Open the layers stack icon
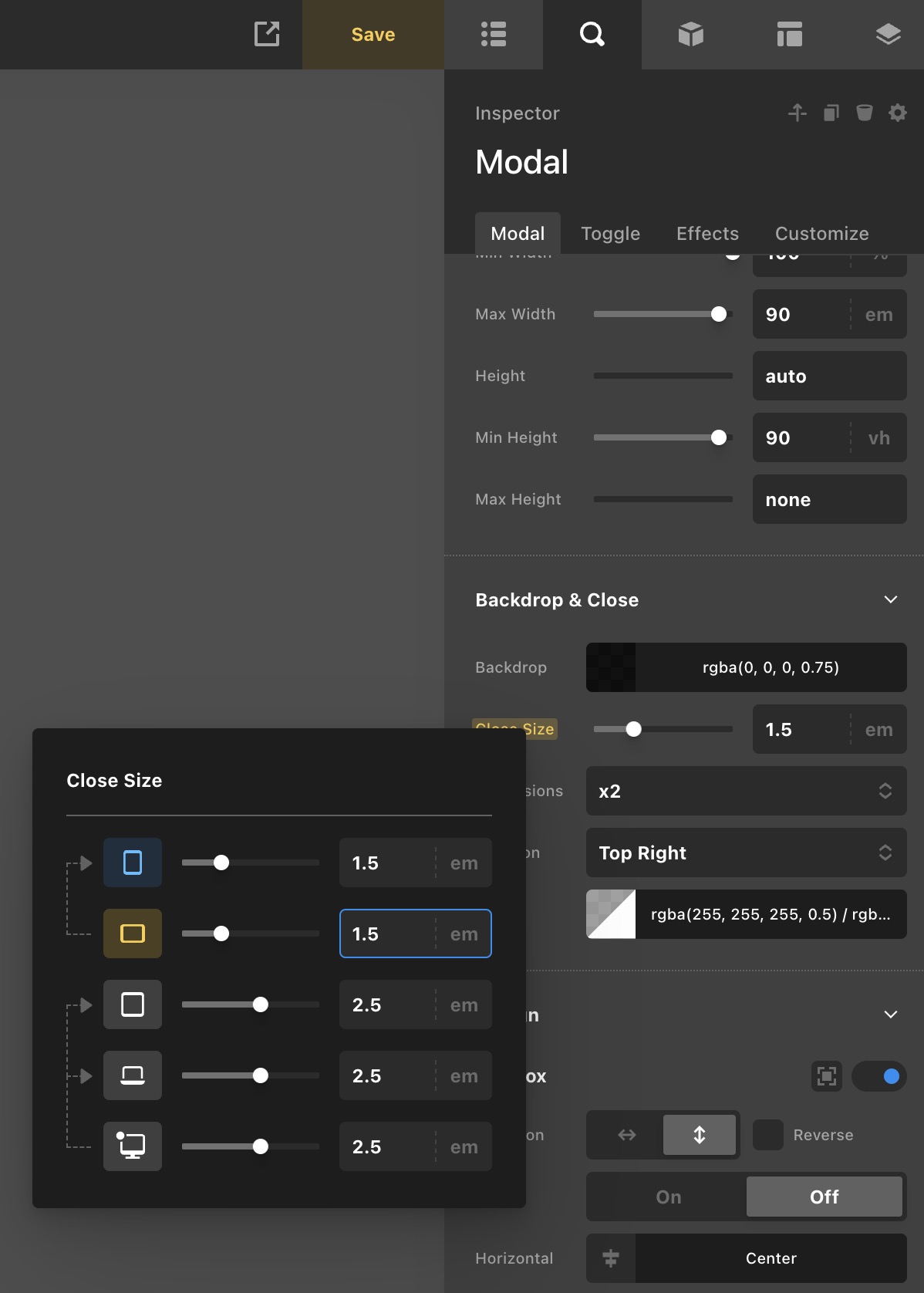This screenshot has width=924, height=1293. point(888,34)
